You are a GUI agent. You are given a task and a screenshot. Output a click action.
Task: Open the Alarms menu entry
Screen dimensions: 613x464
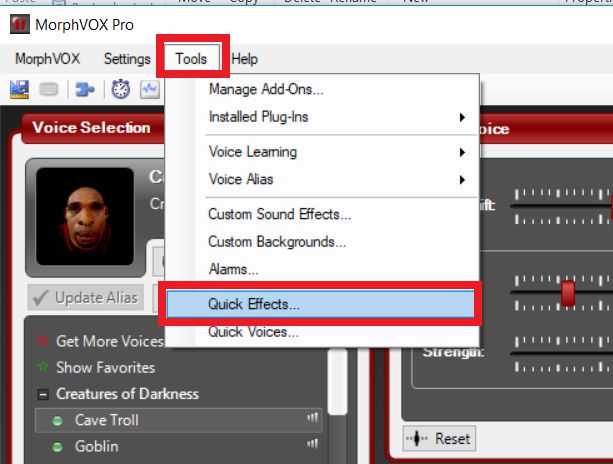click(323, 269)
